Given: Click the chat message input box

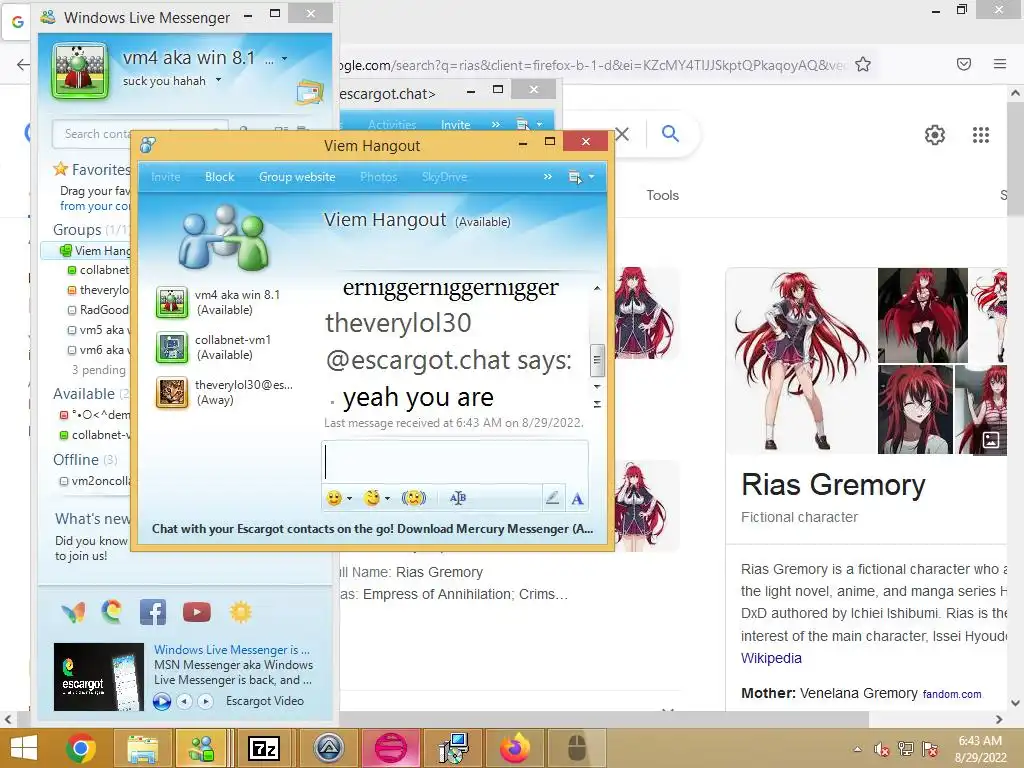Looking at the screenshot, I should coord(455,462).
